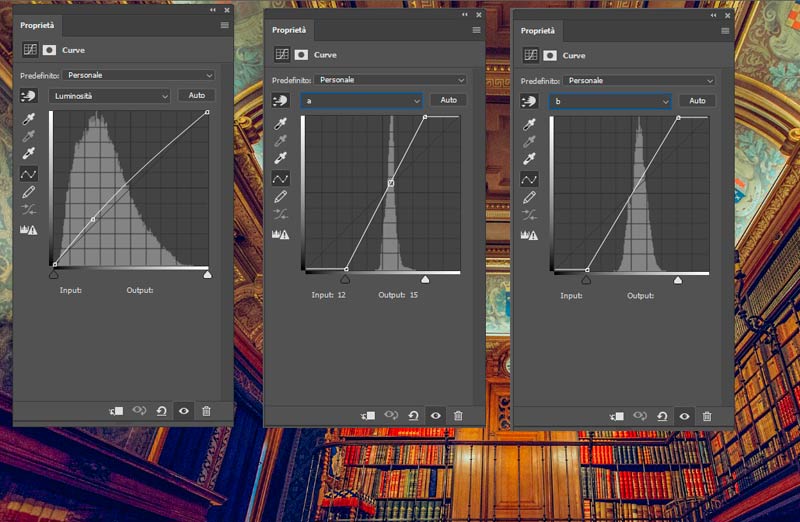Toggle layer visibility eye in channel b panel

tap(684, 416)
